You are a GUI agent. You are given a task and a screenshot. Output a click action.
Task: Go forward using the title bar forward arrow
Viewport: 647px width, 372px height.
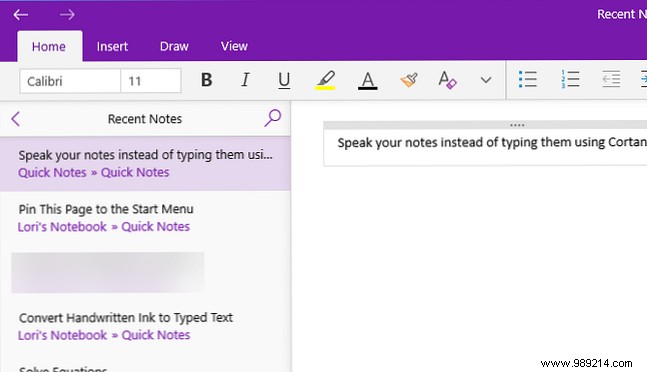[x=67, y=15]
